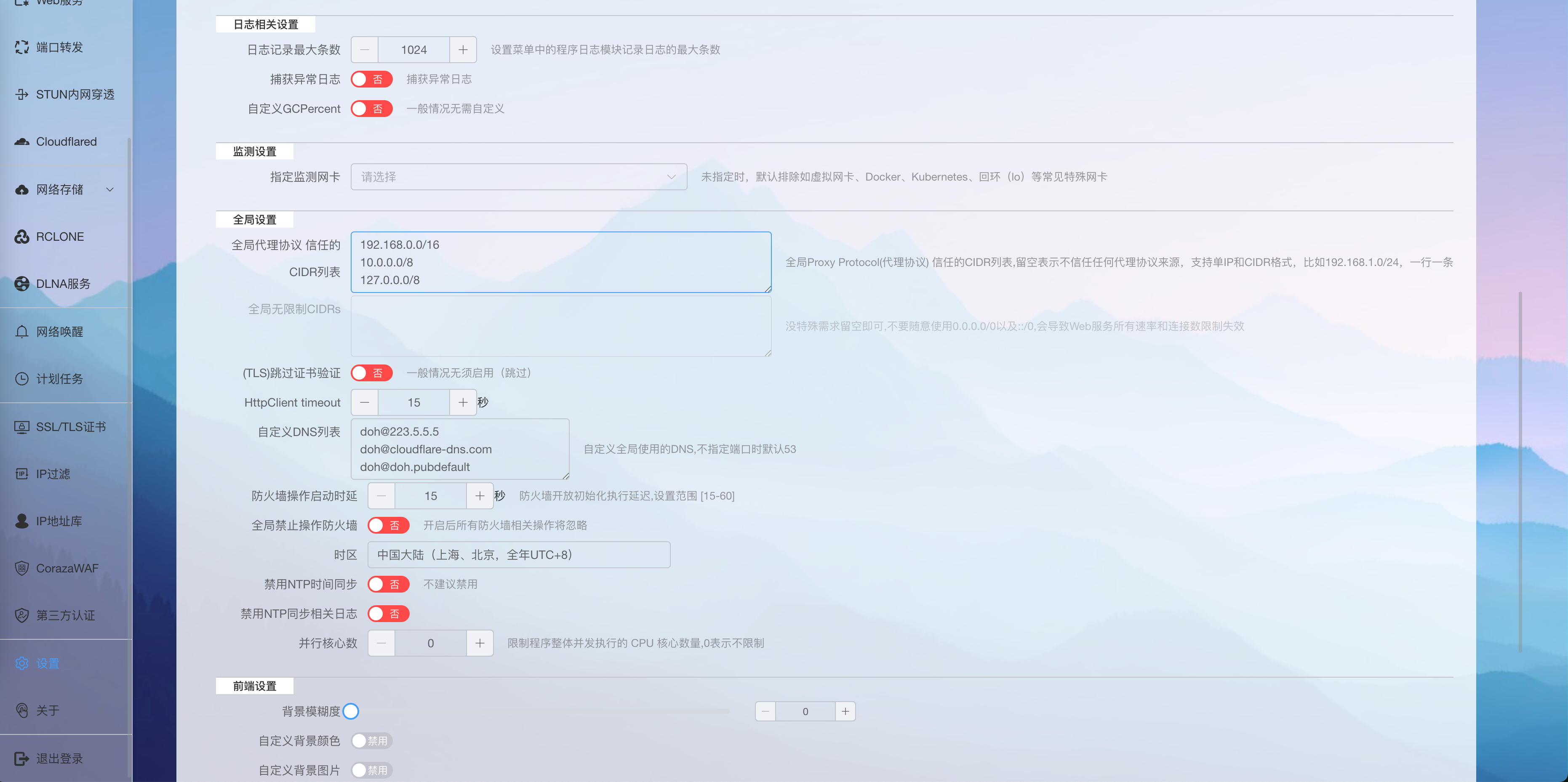This screenshot has height=782, width=1568.
Task: Click the 背景模糊度 slider handle
Action: pyautogui.click(x=351, y=711)
